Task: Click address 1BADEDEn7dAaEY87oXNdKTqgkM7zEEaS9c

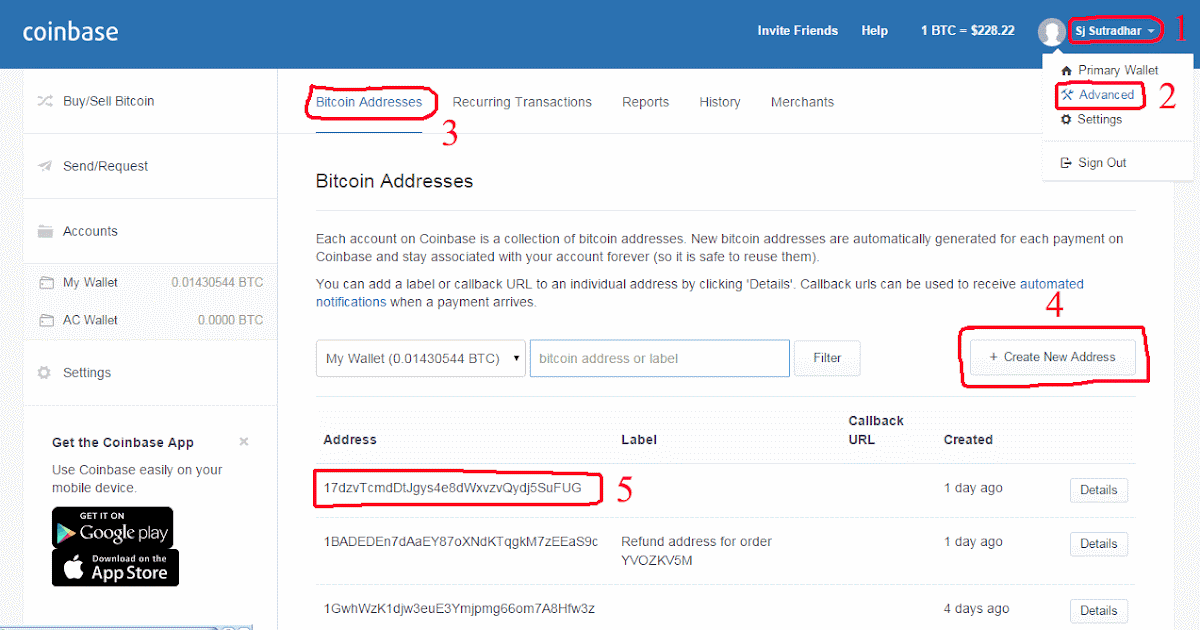Action: 461,541
